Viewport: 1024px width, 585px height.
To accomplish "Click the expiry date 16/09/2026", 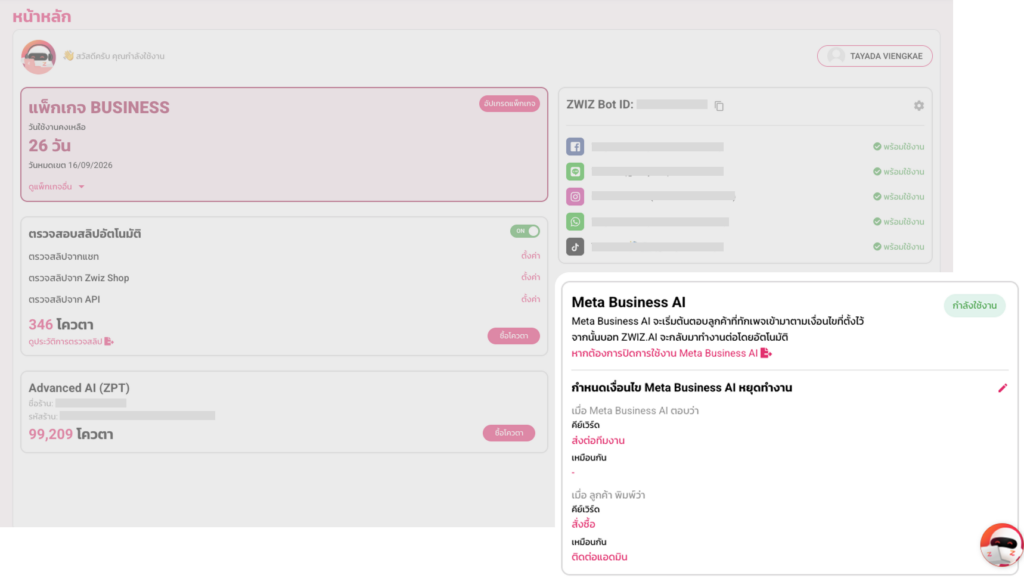I will point(90,165).
